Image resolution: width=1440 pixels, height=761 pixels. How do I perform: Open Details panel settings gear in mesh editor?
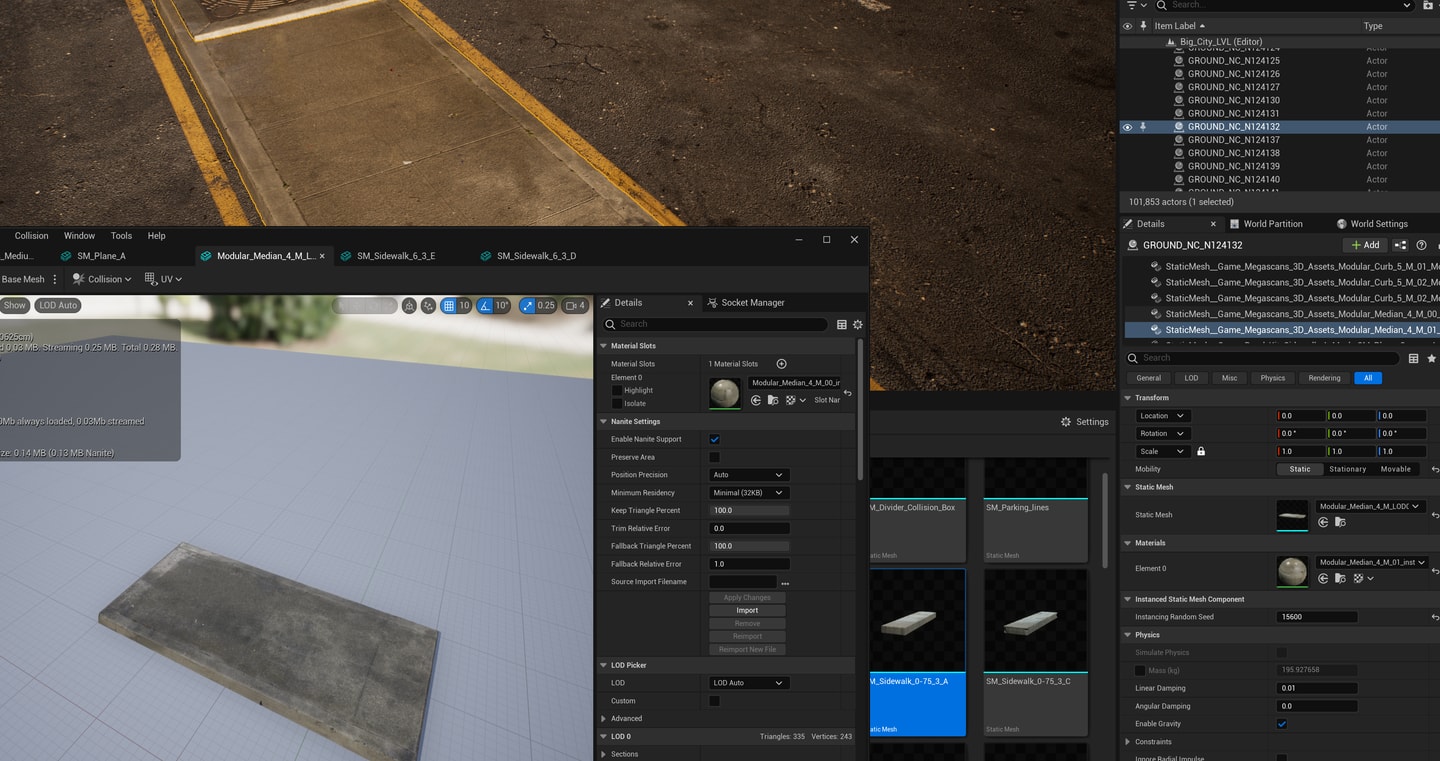coord(857,324)
